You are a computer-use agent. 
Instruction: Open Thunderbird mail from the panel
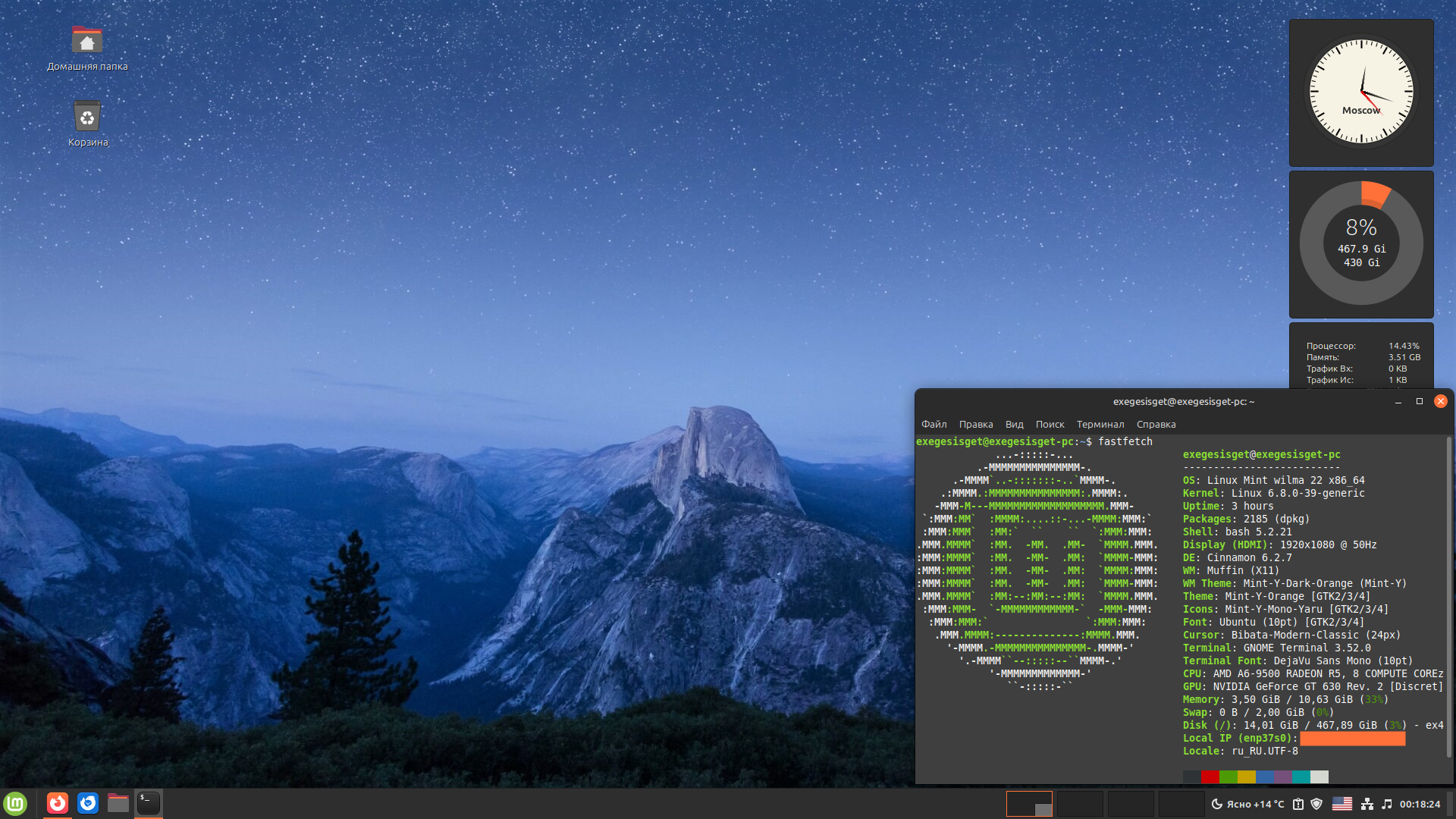point(88,803)
